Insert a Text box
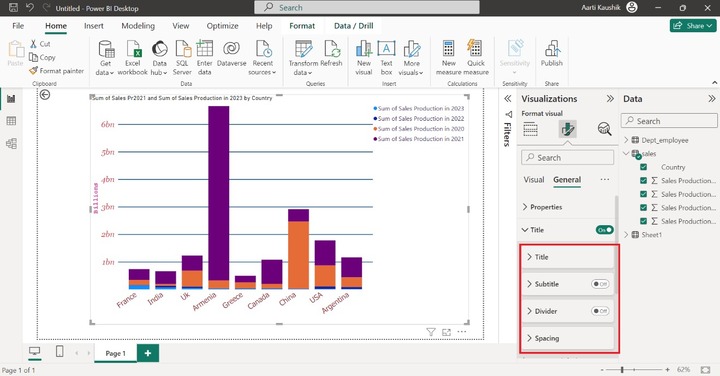Screen dimensions: 720x376 point(386,58)
